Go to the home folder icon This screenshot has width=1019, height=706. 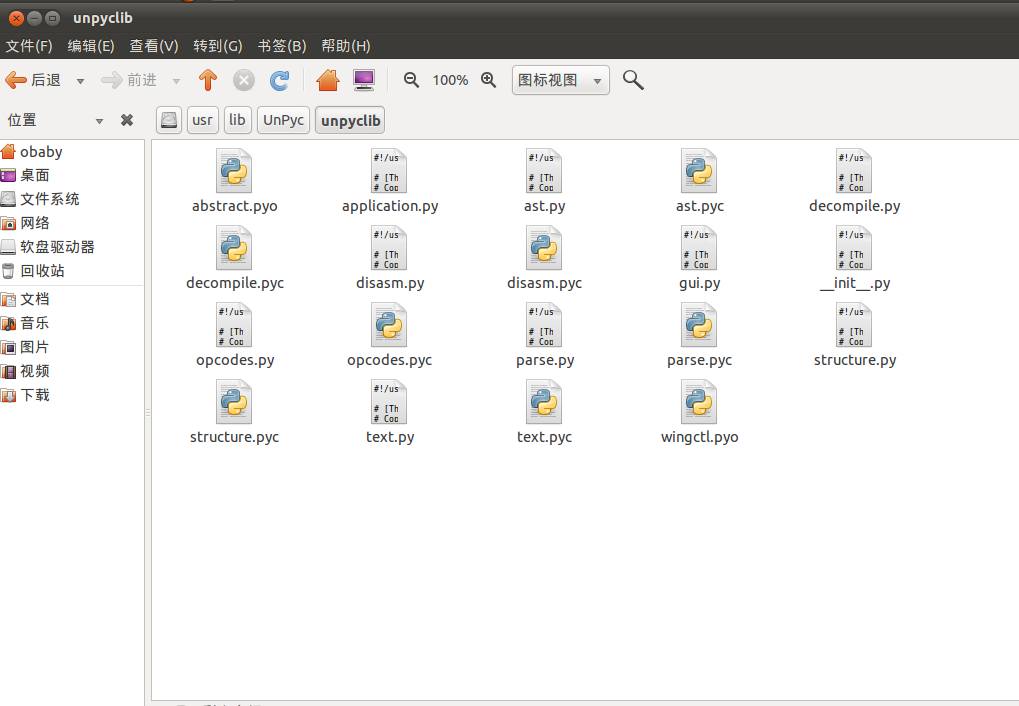(328, 80)
